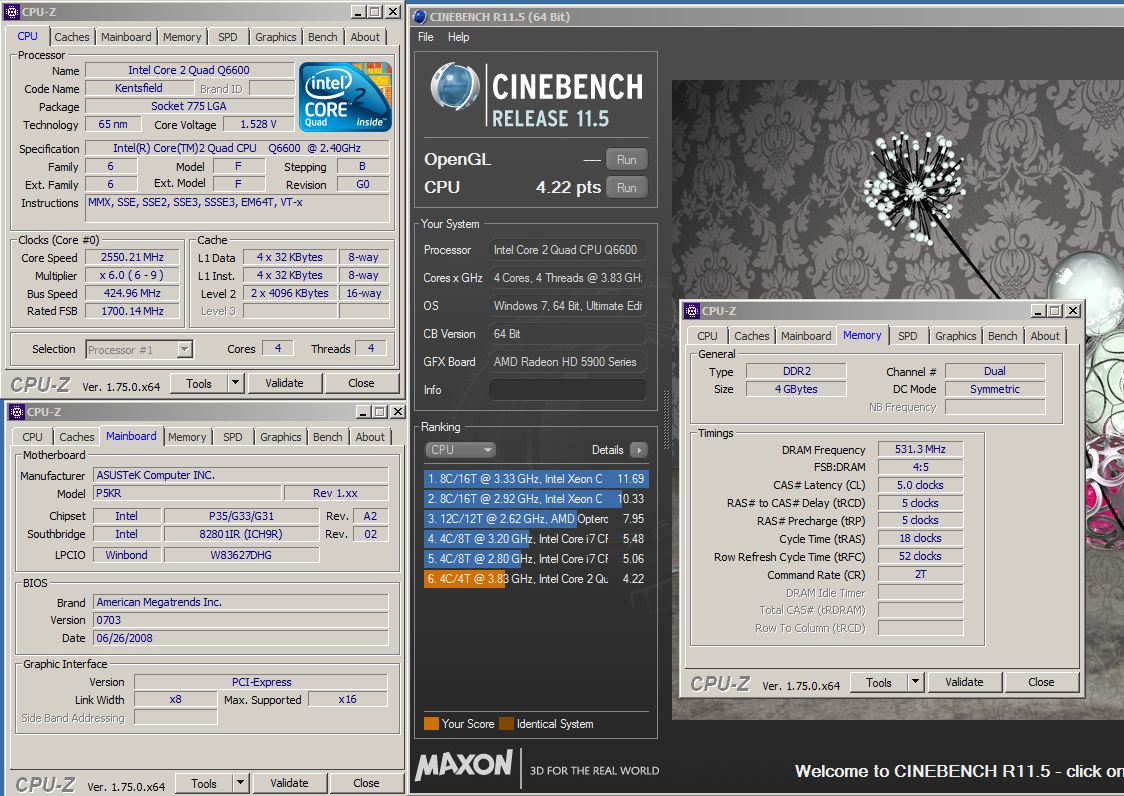Viewport: 1124px width, 796px height.
Task: Select Bench tab in CPU-Z Memory window
Action: [x=1002, y=336]
